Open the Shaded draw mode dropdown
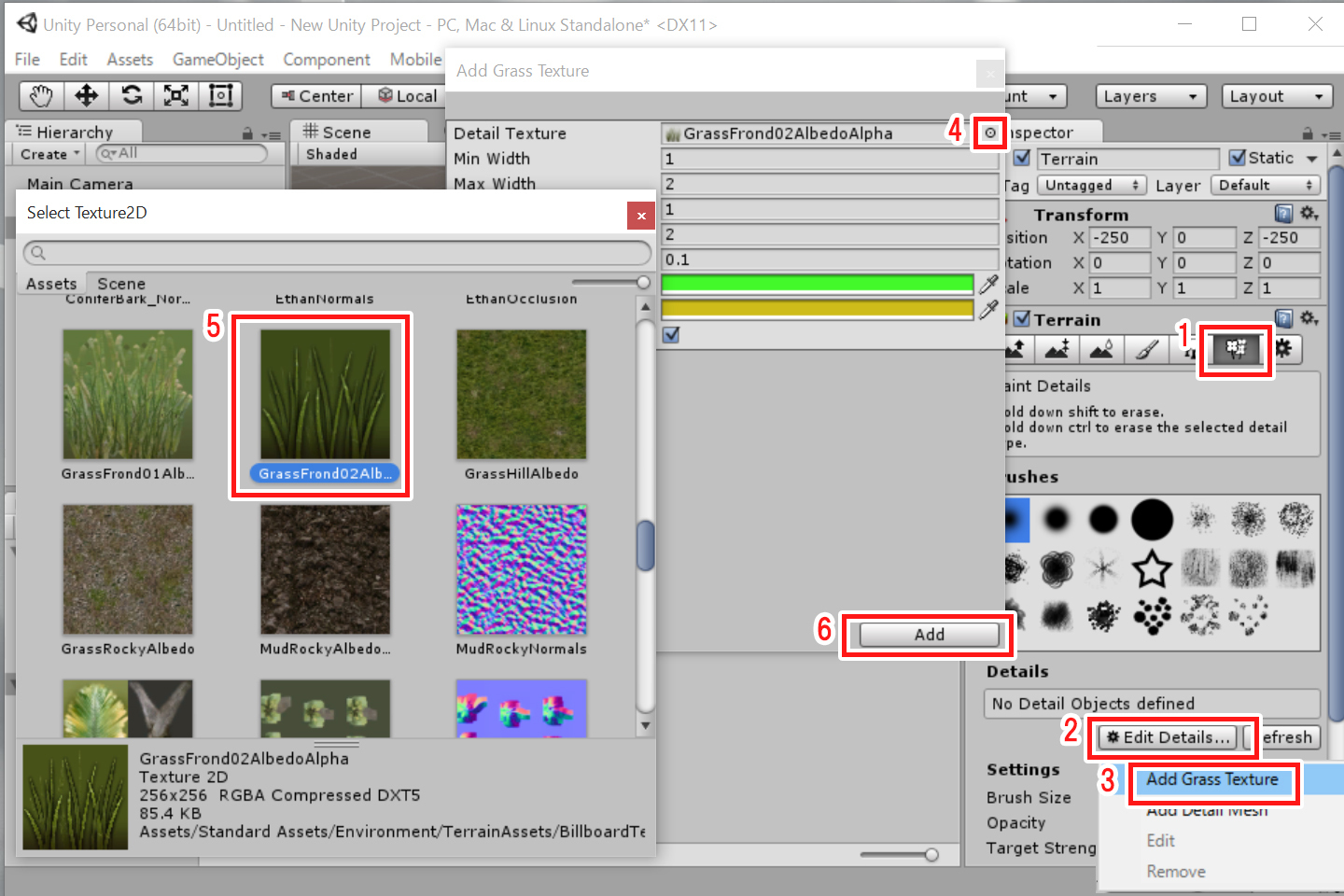Screen dimensions: 1344x896 point(331,154)
